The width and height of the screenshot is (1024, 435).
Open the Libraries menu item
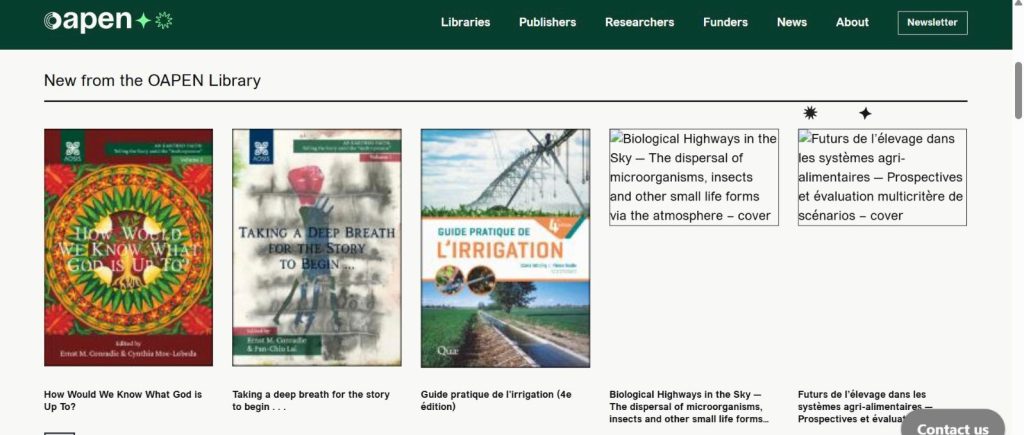[x=465, y=22]
